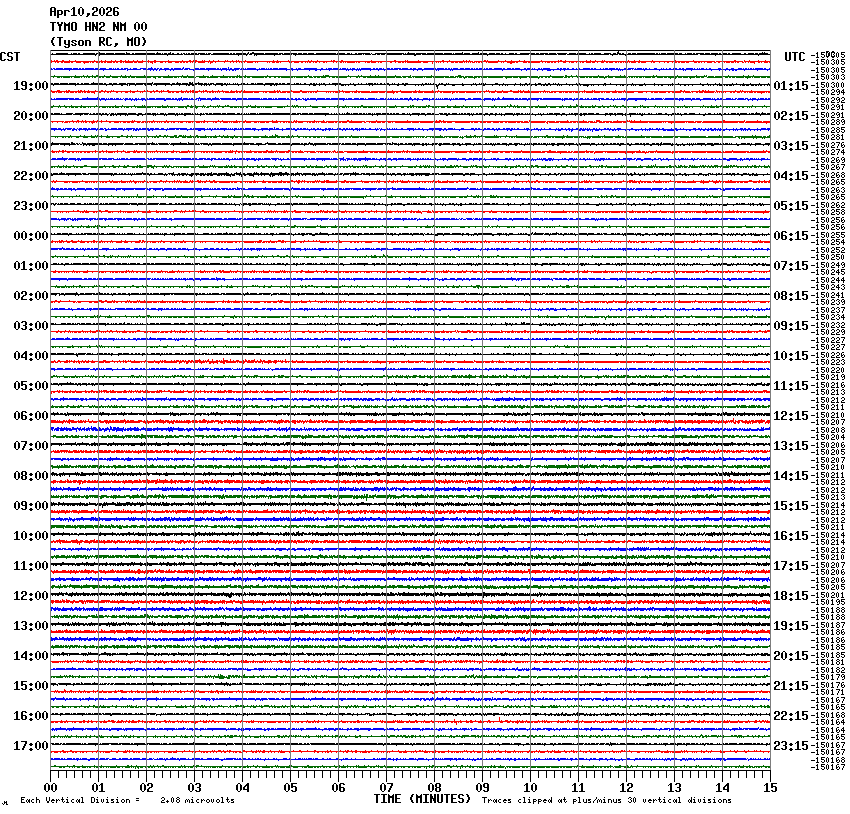Click the UTC timezone header

[794, 56]
